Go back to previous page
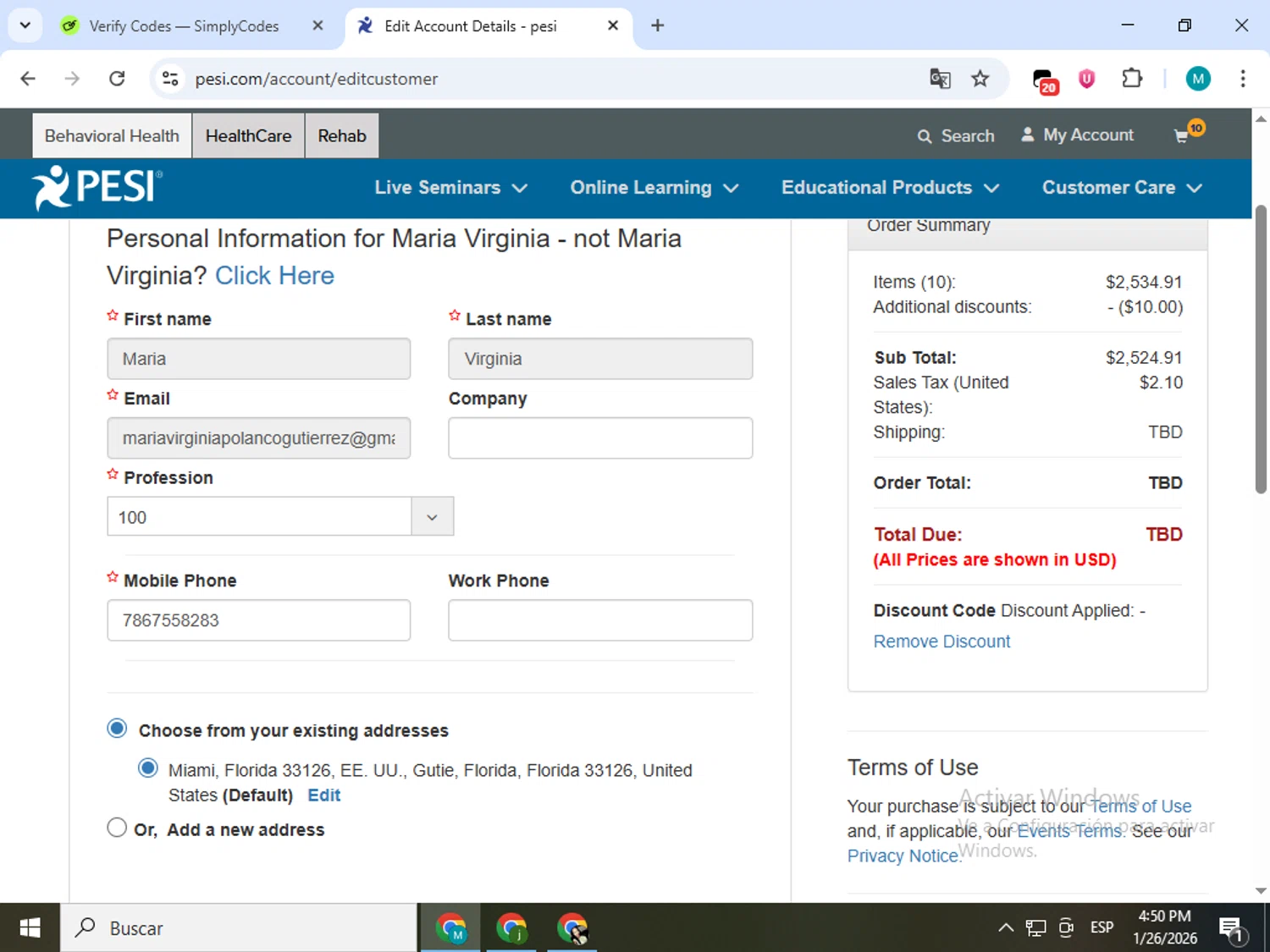The image size is (1270, 952). point(28,79)
